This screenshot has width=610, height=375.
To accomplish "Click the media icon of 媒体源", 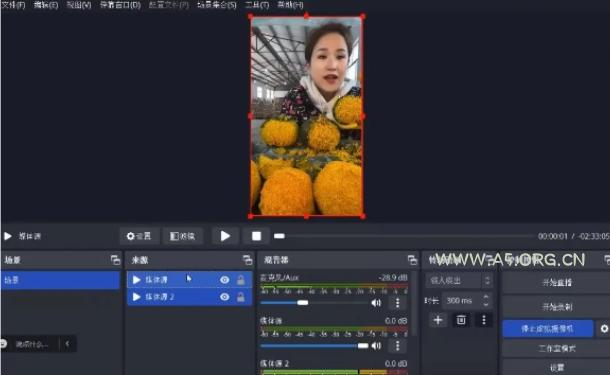I will click(x=136, y=280).
